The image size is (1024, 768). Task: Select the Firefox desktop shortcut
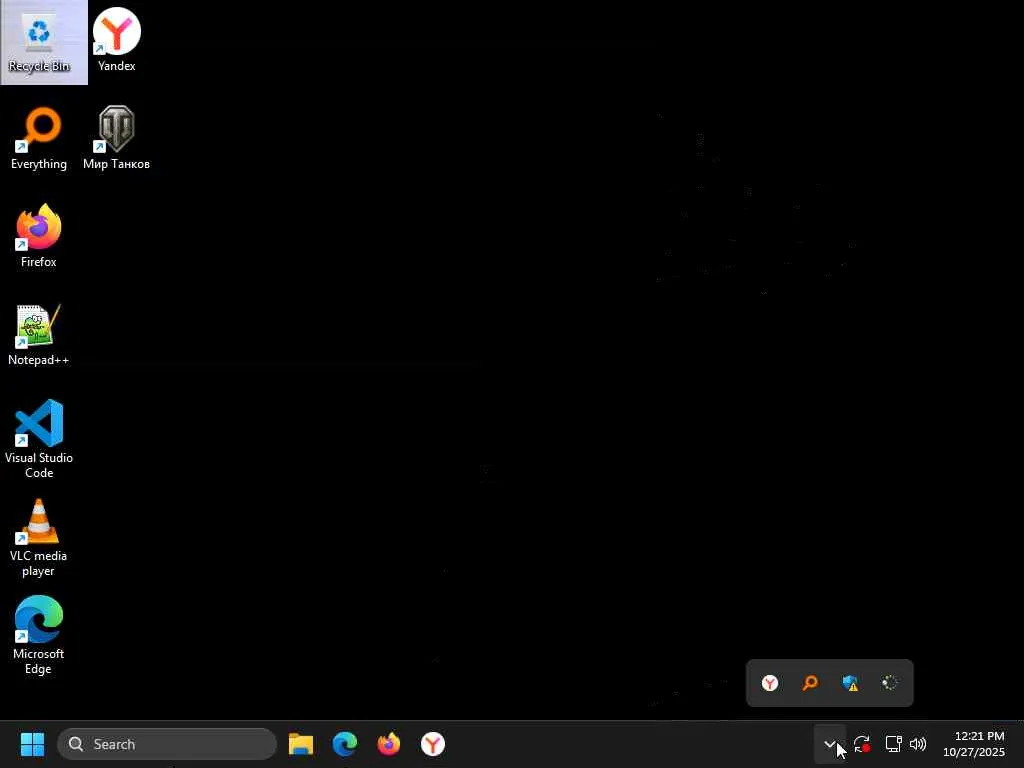click(39, 236)
